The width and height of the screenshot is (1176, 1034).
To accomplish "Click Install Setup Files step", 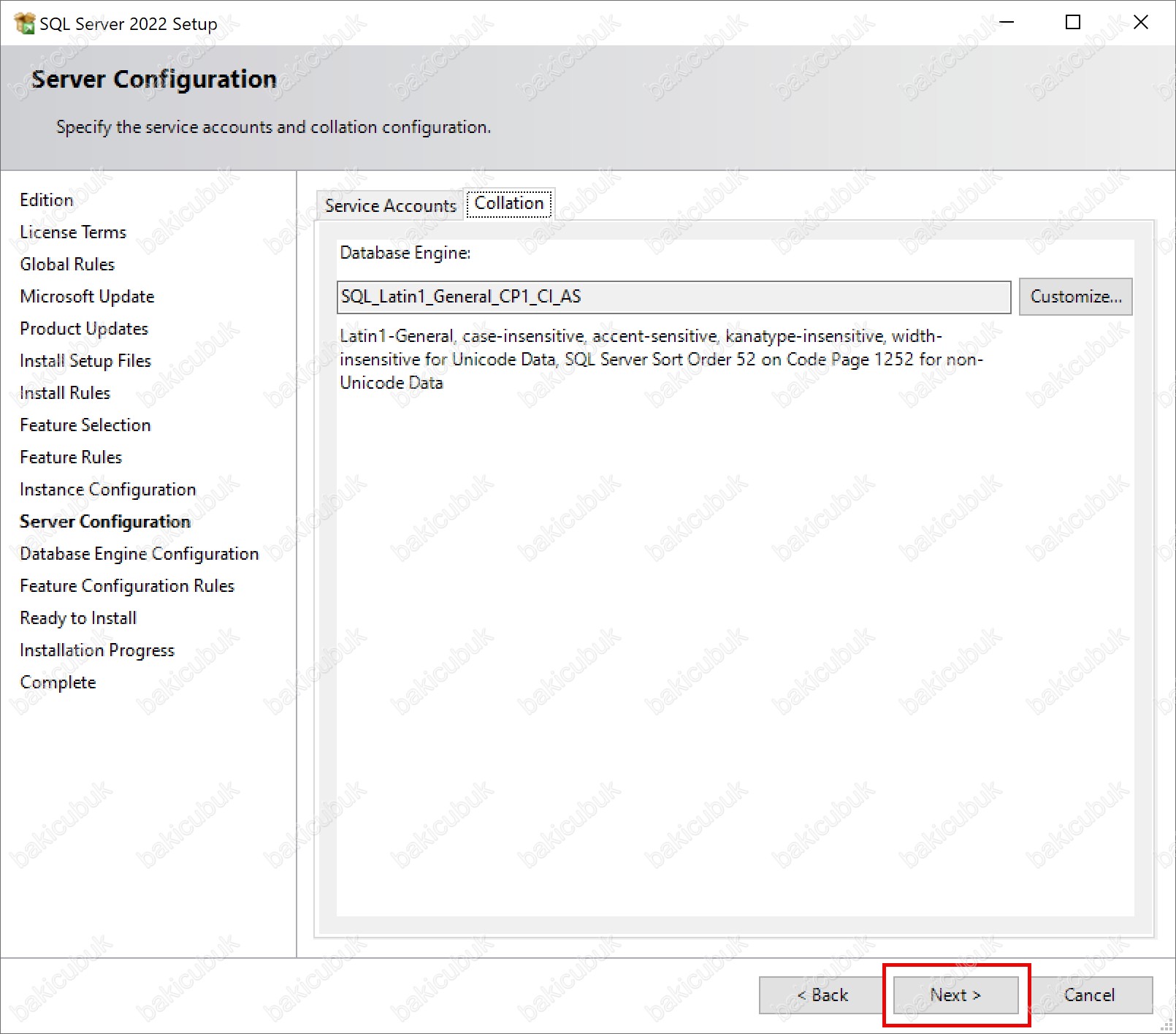I will coord(85,361).
